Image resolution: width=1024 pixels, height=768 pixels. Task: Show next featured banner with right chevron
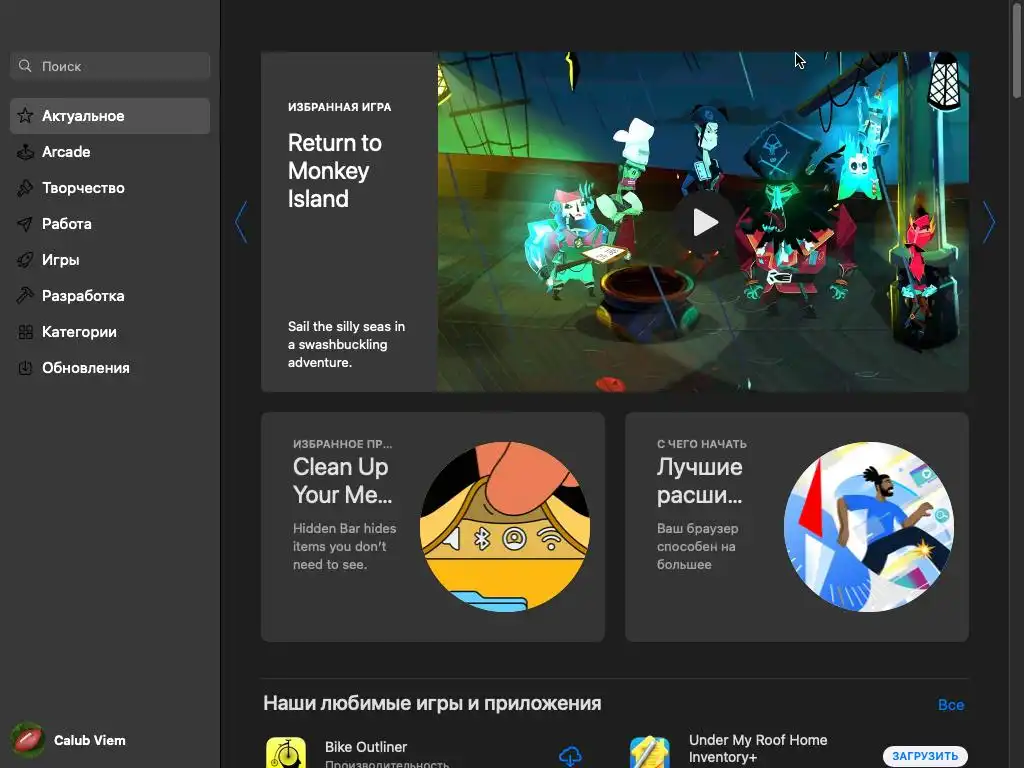[x=989, y=222]
